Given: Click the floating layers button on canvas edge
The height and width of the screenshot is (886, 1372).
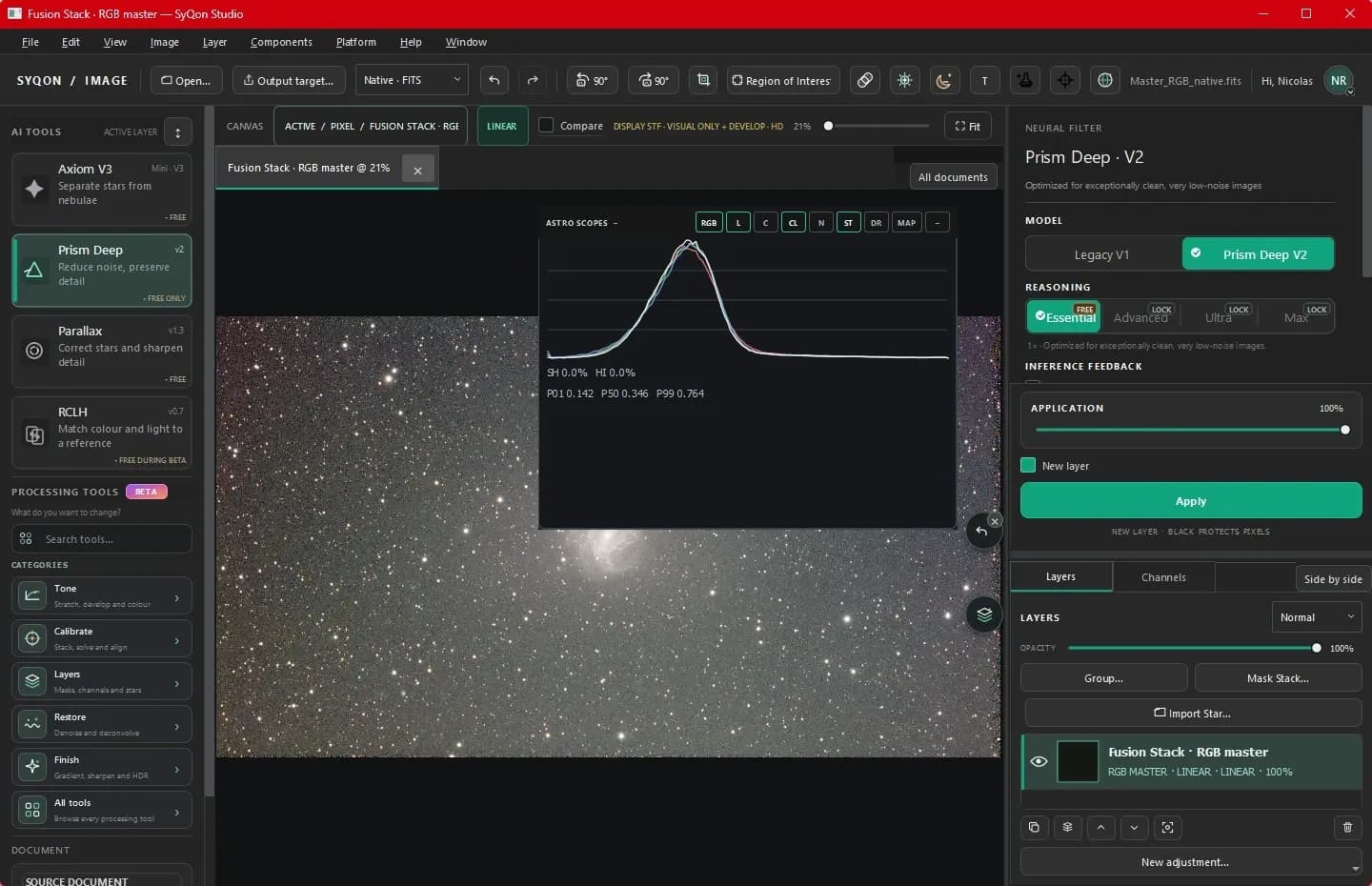Looking at the screenshot, I should click(x=984, y=614).
